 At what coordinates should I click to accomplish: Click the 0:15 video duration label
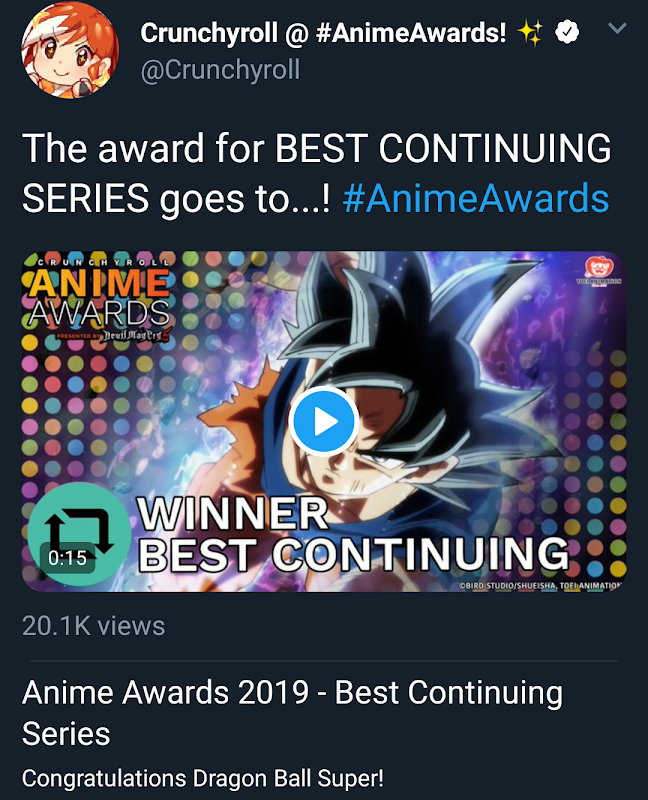(x=67, y=558)
